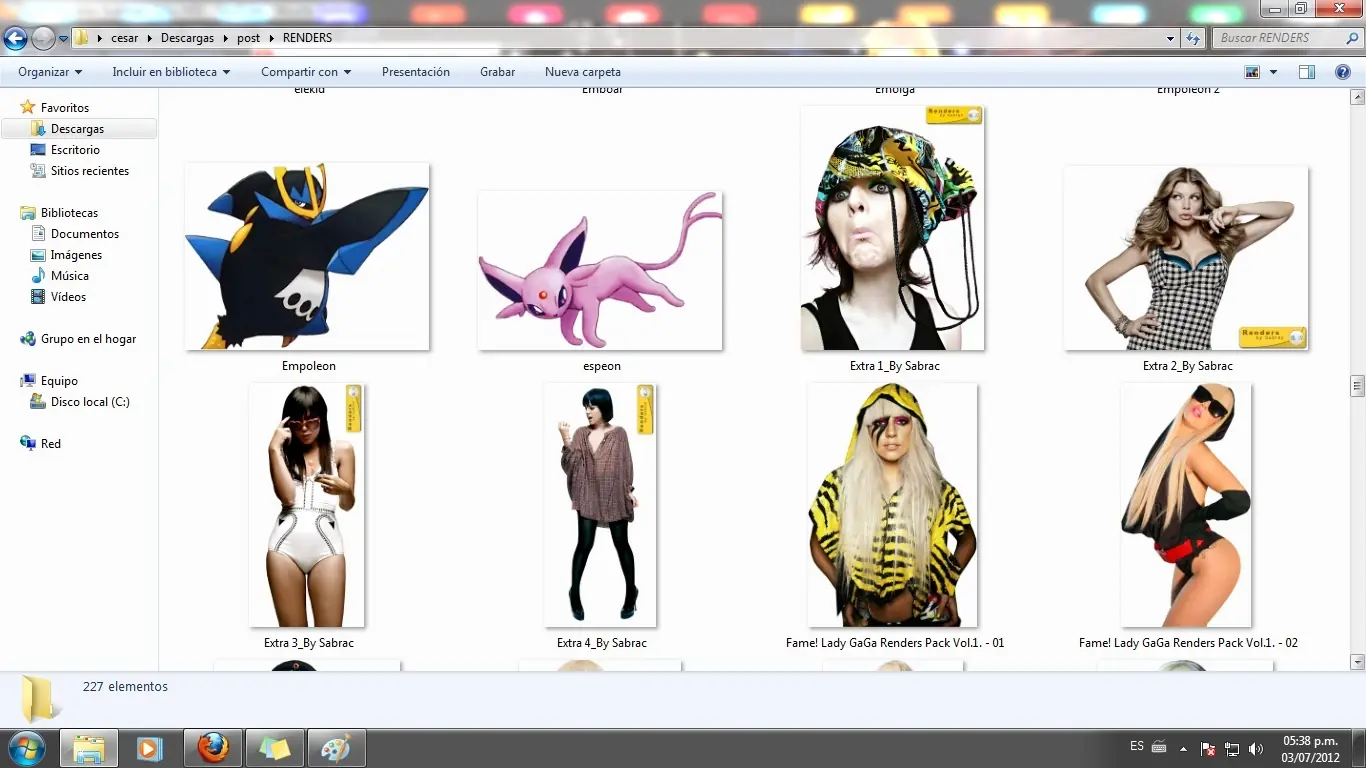Click the Grabar toolbar button
Screen dimensions: 1366x768
(497, 72)
